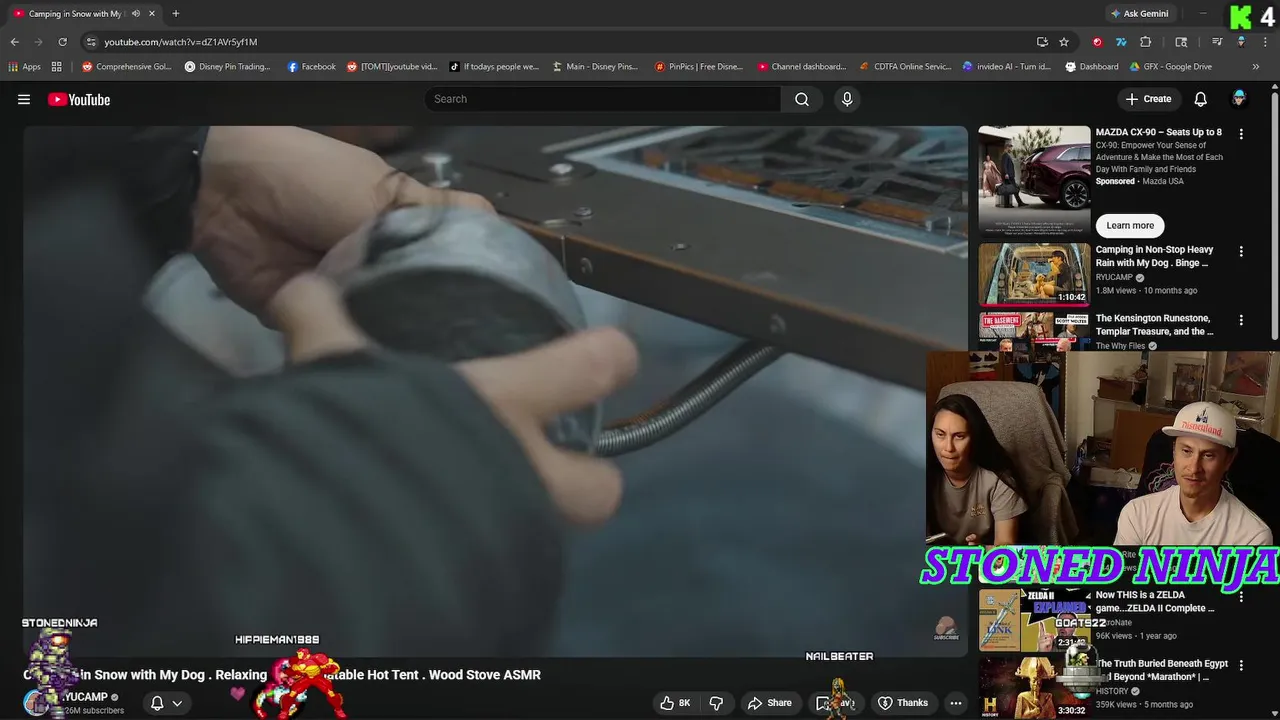Image resolution: width=1280 pixels, height=720 pixels.
Task: Open the MAZDA CX-90 ad options menu
Action: click(x=1241, y=134)
